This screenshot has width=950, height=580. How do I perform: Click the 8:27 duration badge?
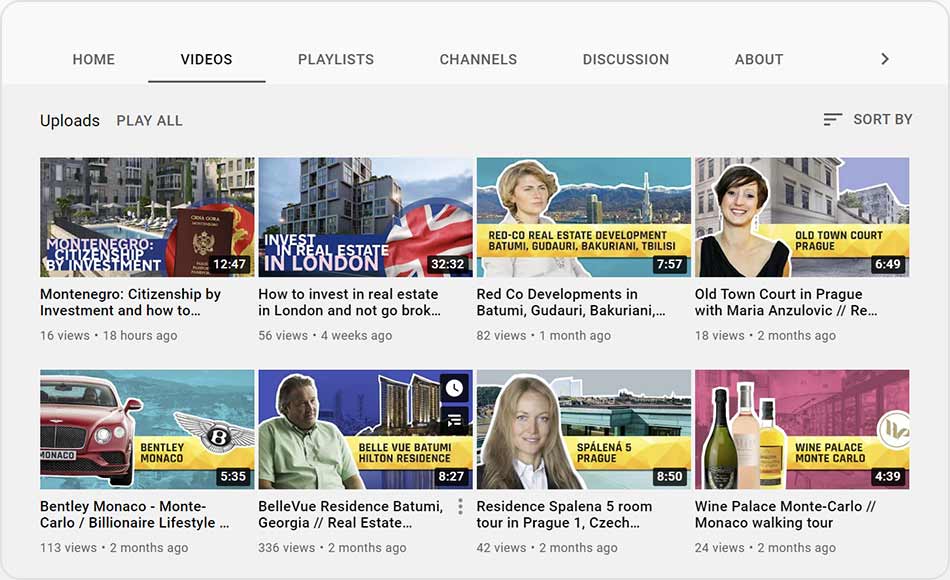pos(451,476)
